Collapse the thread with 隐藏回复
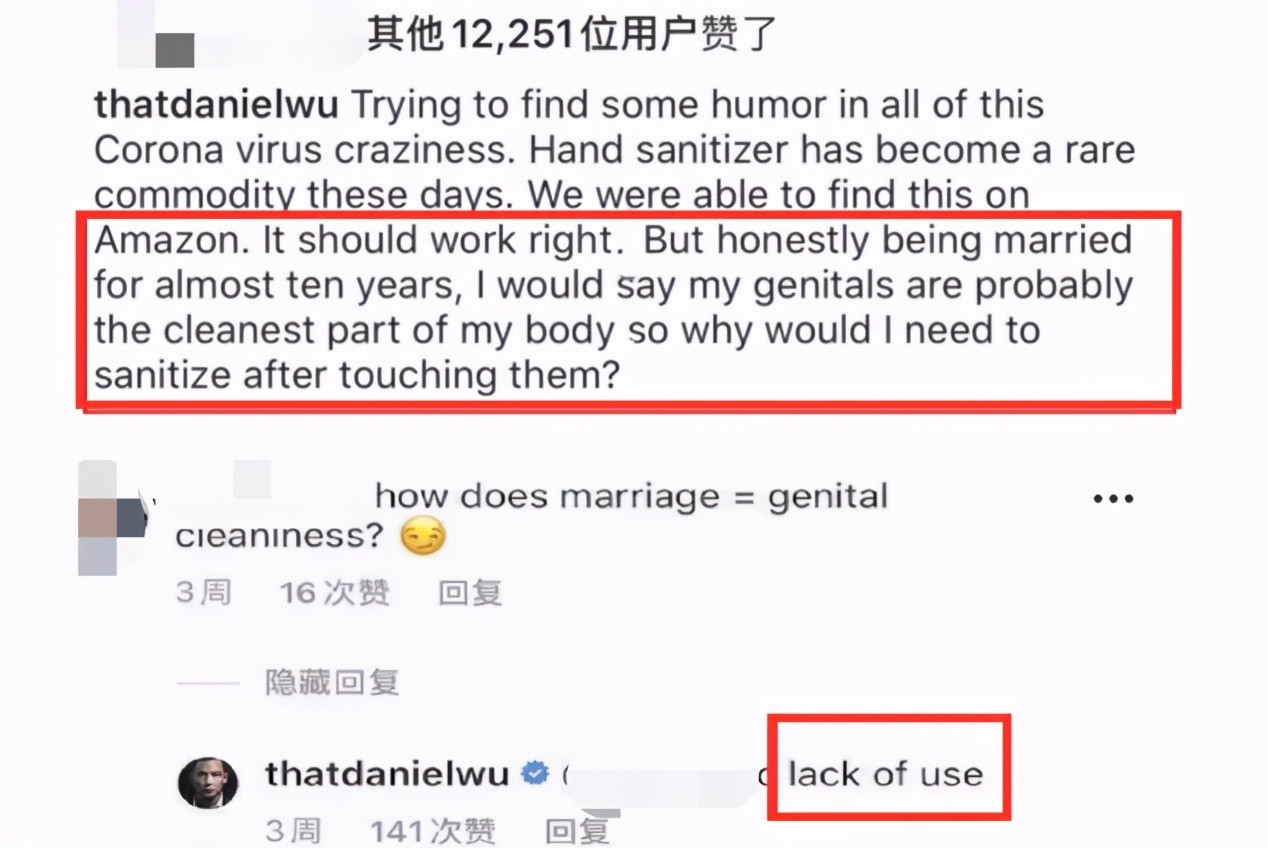Image resolution: width=1268 pixels, height=848 pixels. [x=332, y=682]
